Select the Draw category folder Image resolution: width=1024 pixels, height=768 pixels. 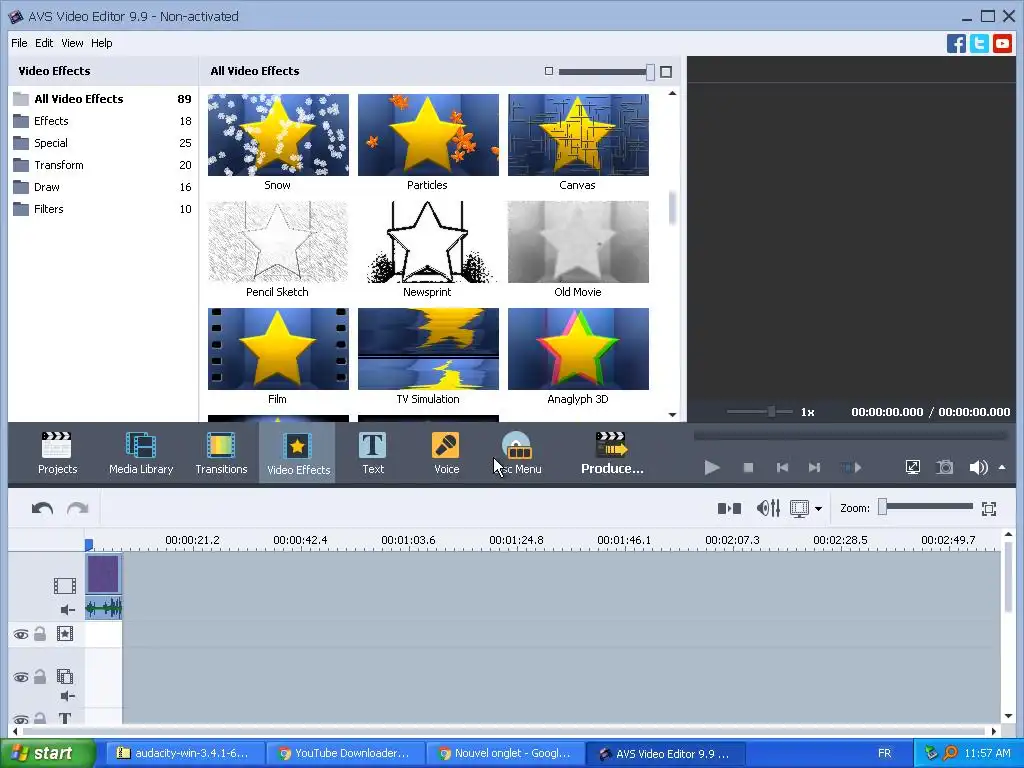pyautogui.click(x=103, y=187)
